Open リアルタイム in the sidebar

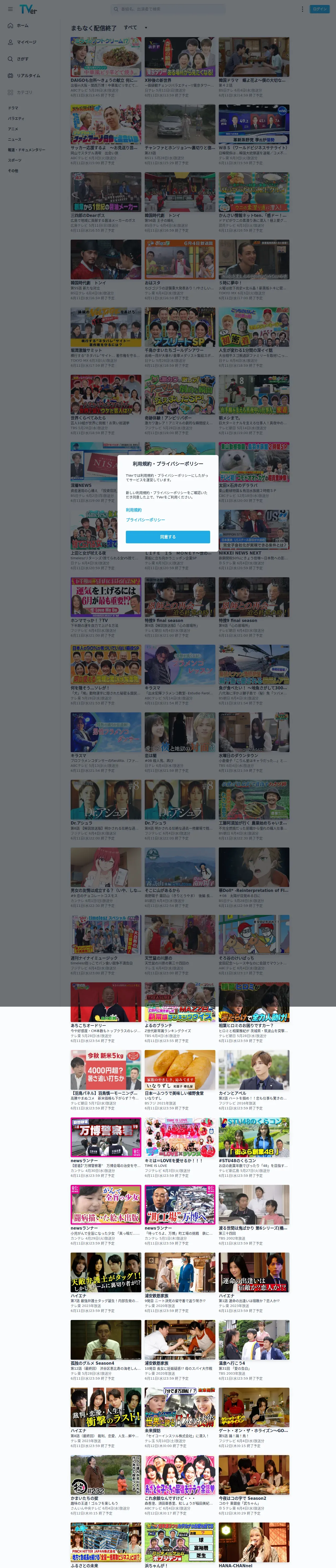tap(24, 76)
